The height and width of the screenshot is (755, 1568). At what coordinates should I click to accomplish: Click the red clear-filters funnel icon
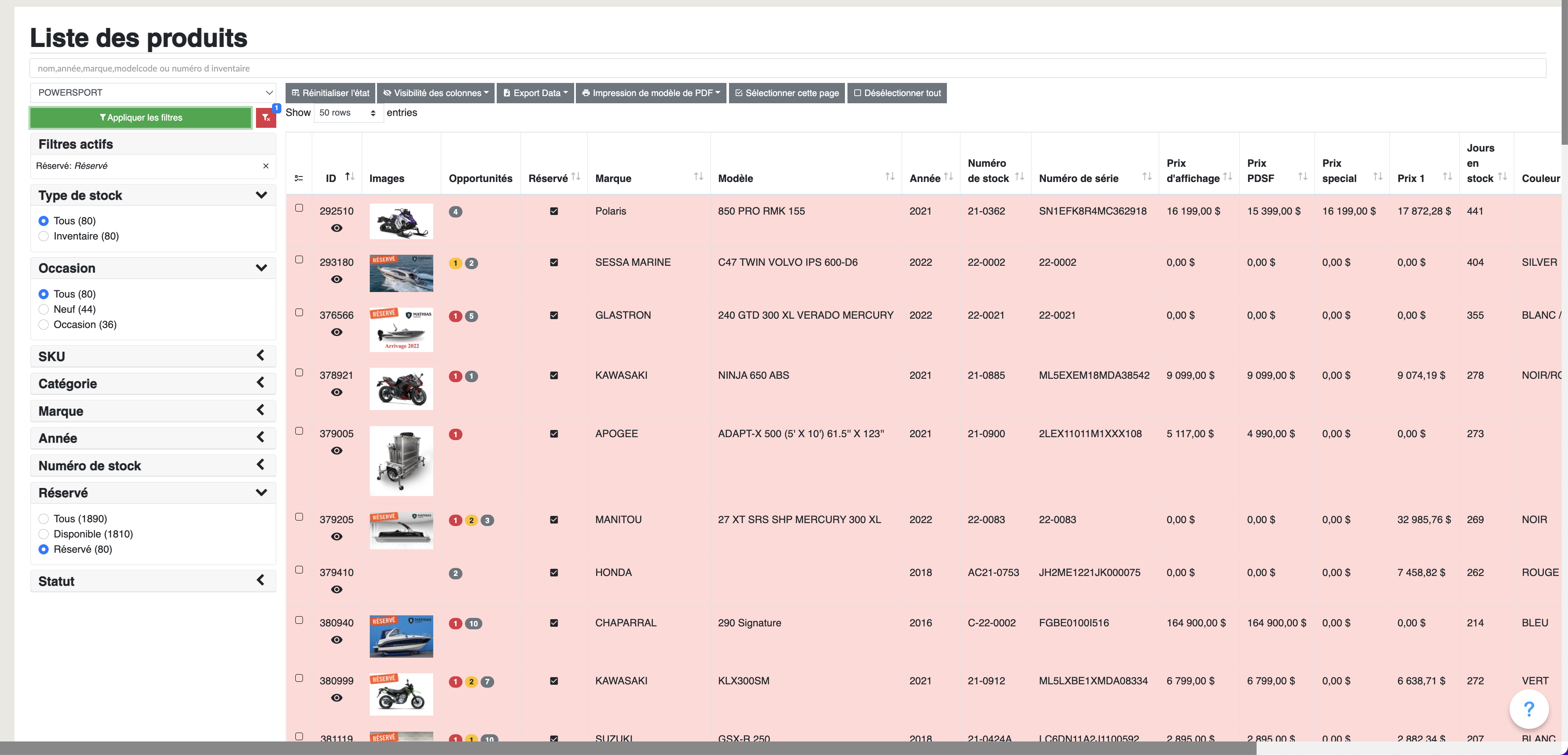pos(266,118)
